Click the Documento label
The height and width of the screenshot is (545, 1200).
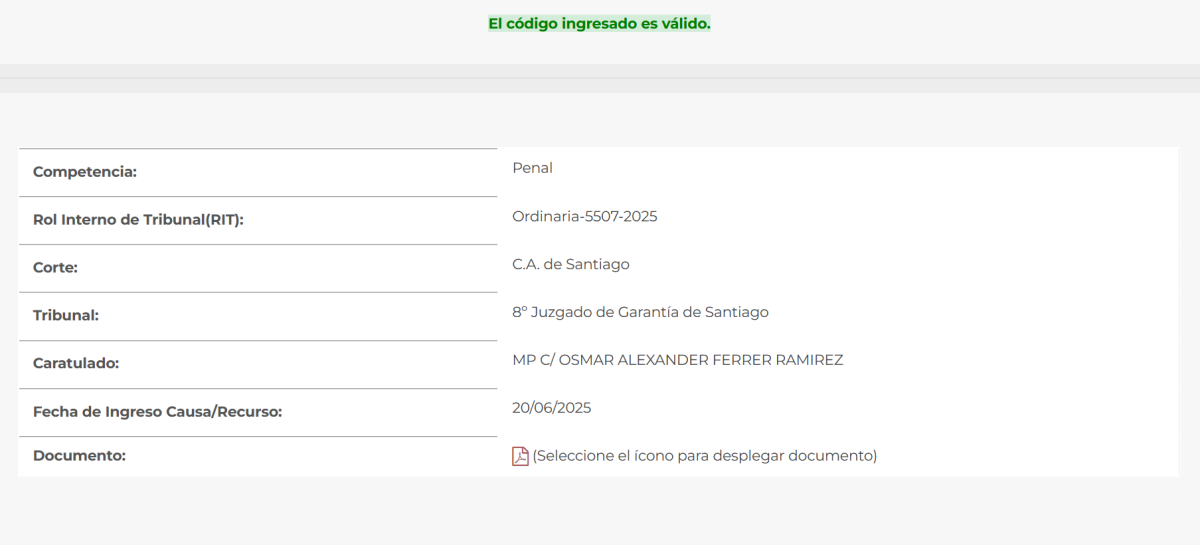coord(79,456)
